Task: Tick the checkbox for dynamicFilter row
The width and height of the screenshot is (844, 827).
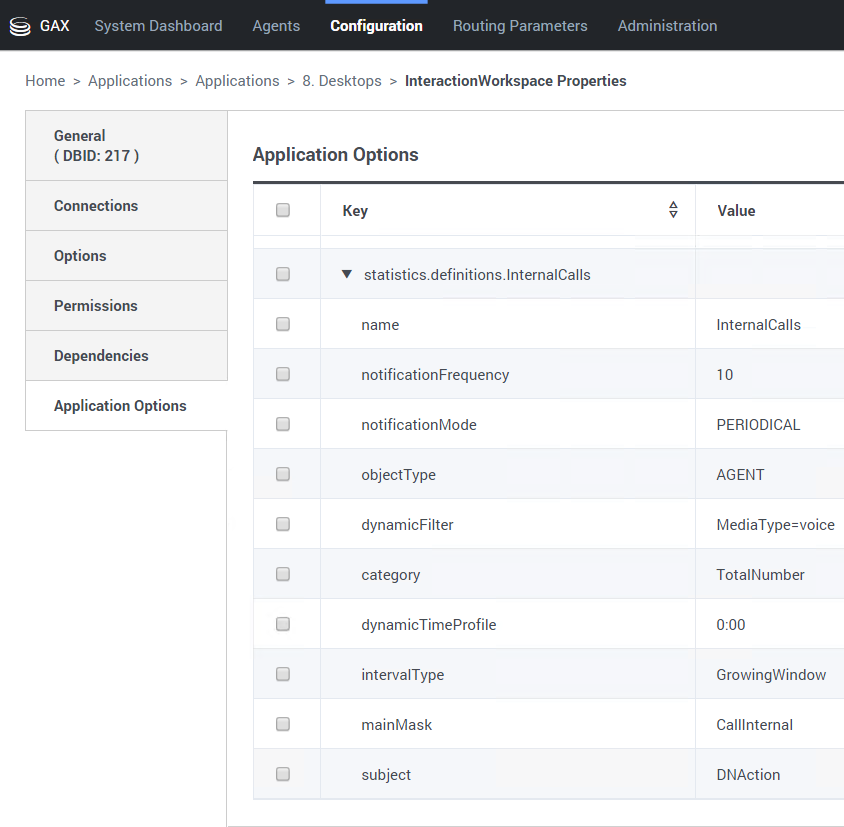Action: [x=283, y=524]
